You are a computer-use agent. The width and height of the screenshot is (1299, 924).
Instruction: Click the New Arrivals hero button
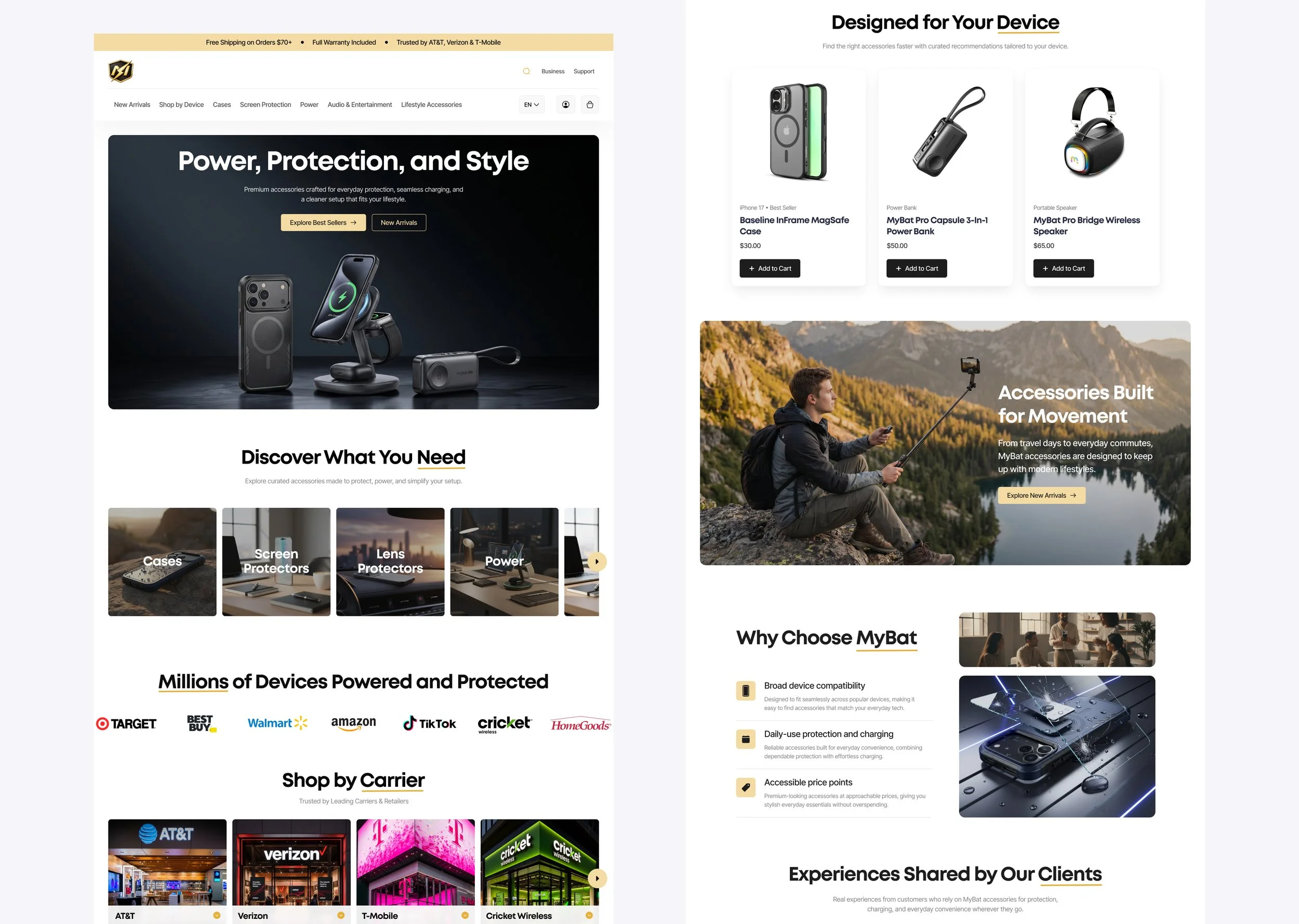[x=399, y=222]
